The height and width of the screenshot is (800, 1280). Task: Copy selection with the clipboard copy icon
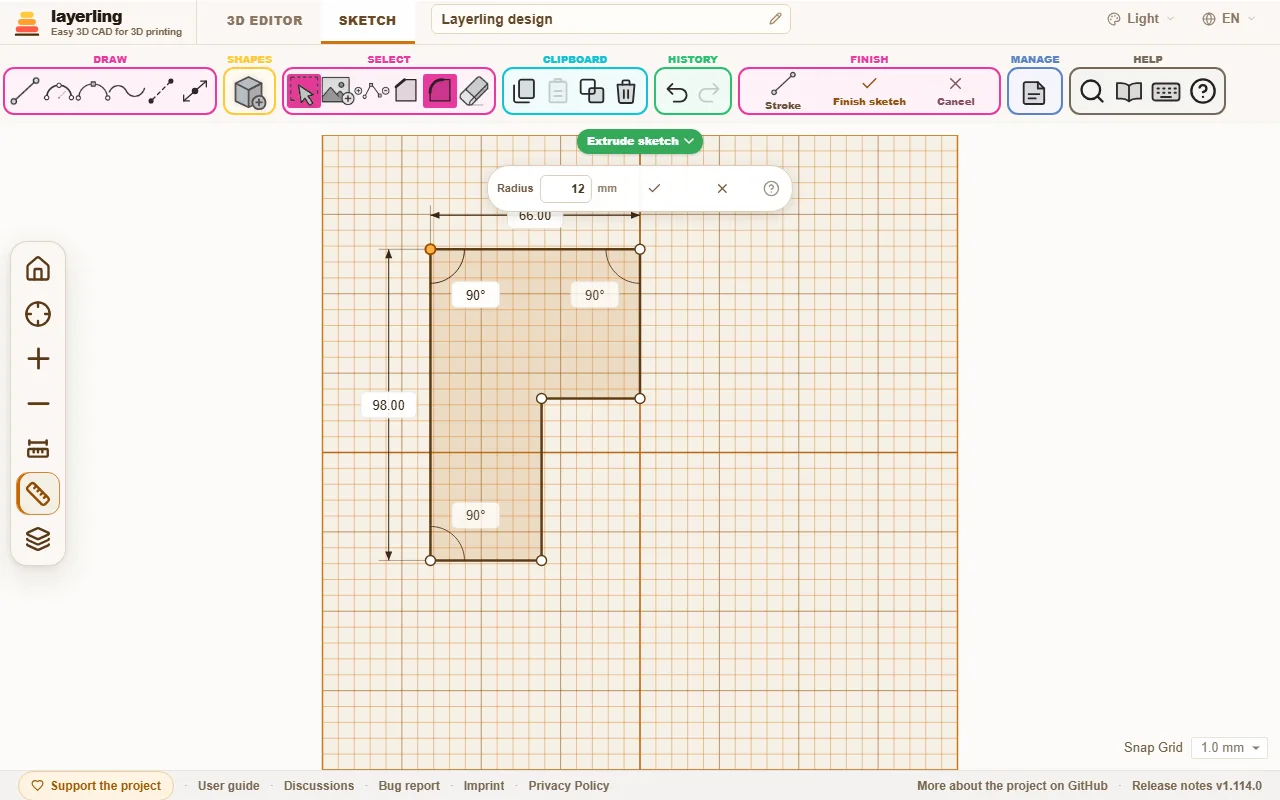(x=524, y=92)
